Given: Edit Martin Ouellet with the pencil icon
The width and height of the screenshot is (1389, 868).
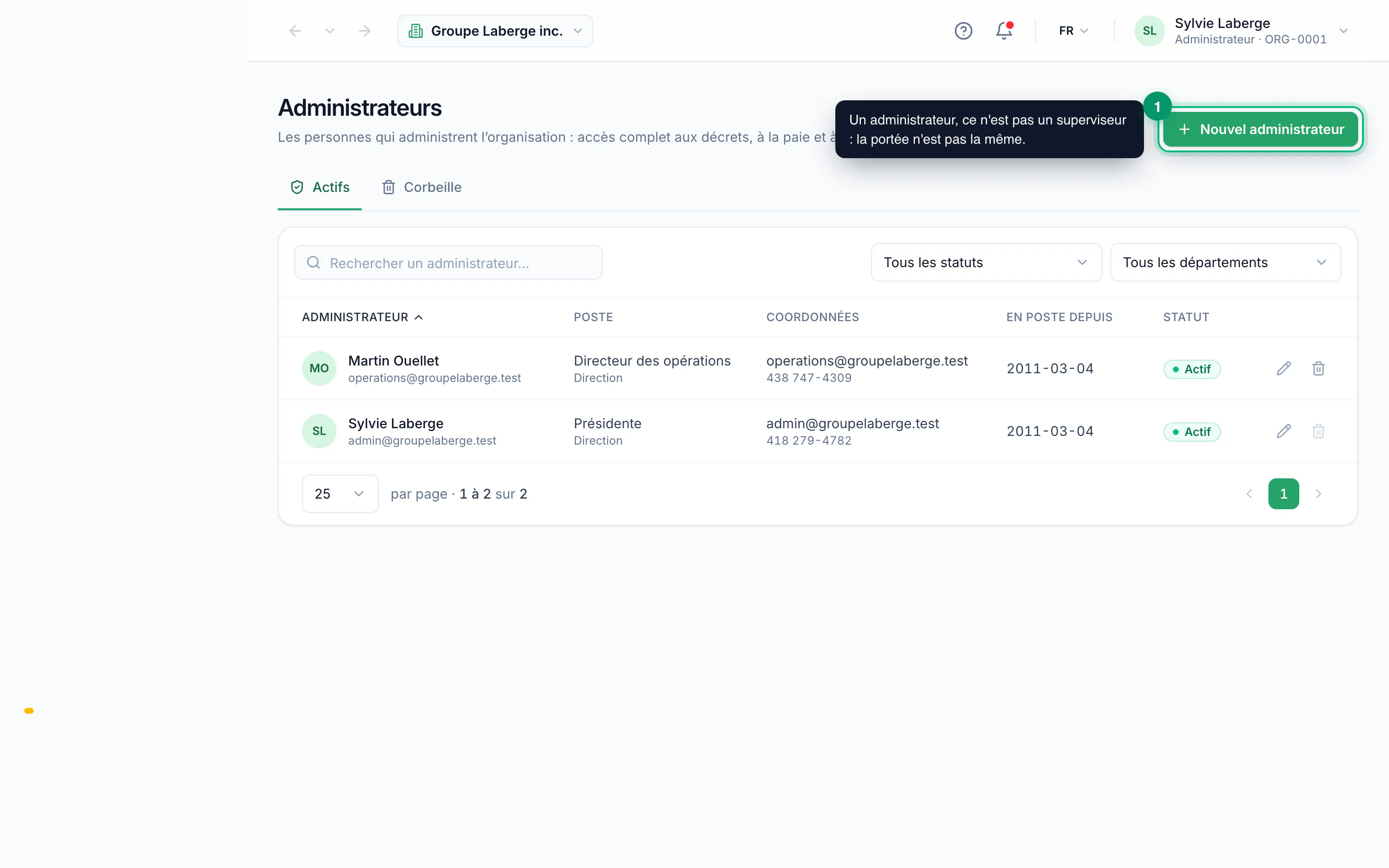Looking at the screenshot, I should (1283, 368).
